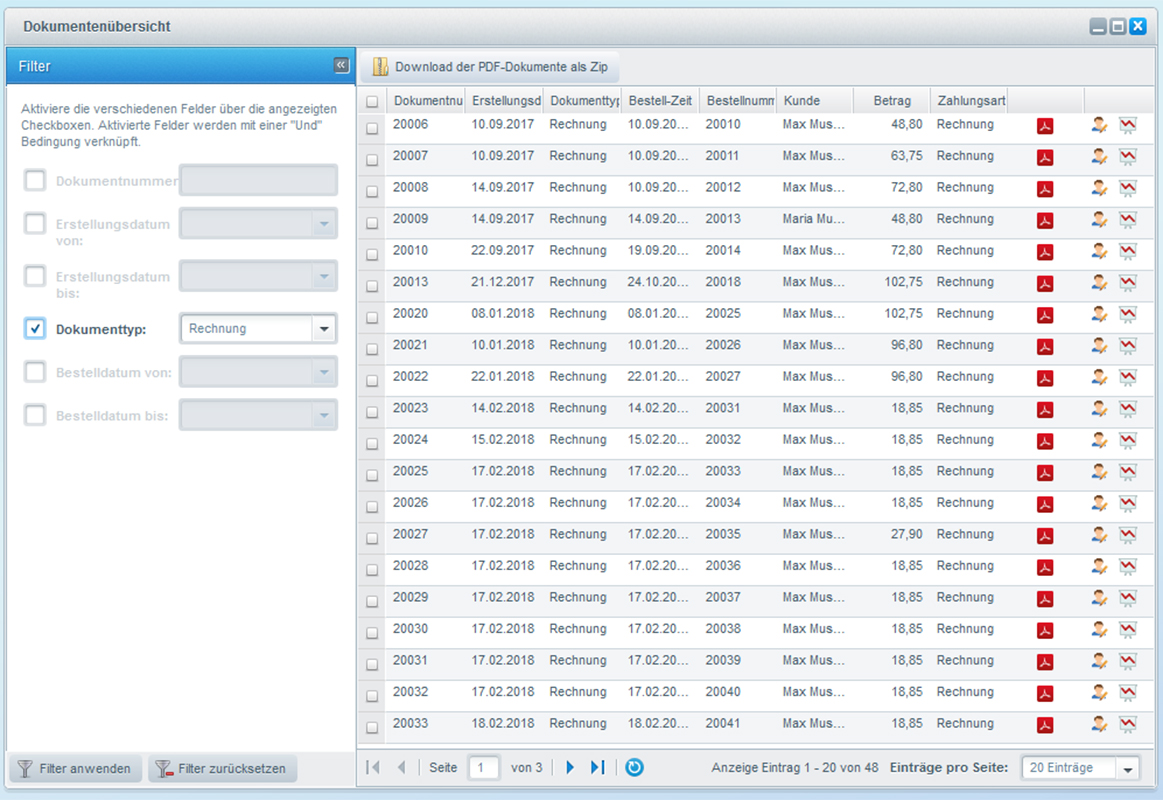Screen dimensions: 1163x800
Task: Uncheck the Dokumenttyp filter checkbox
Action: 35,328
